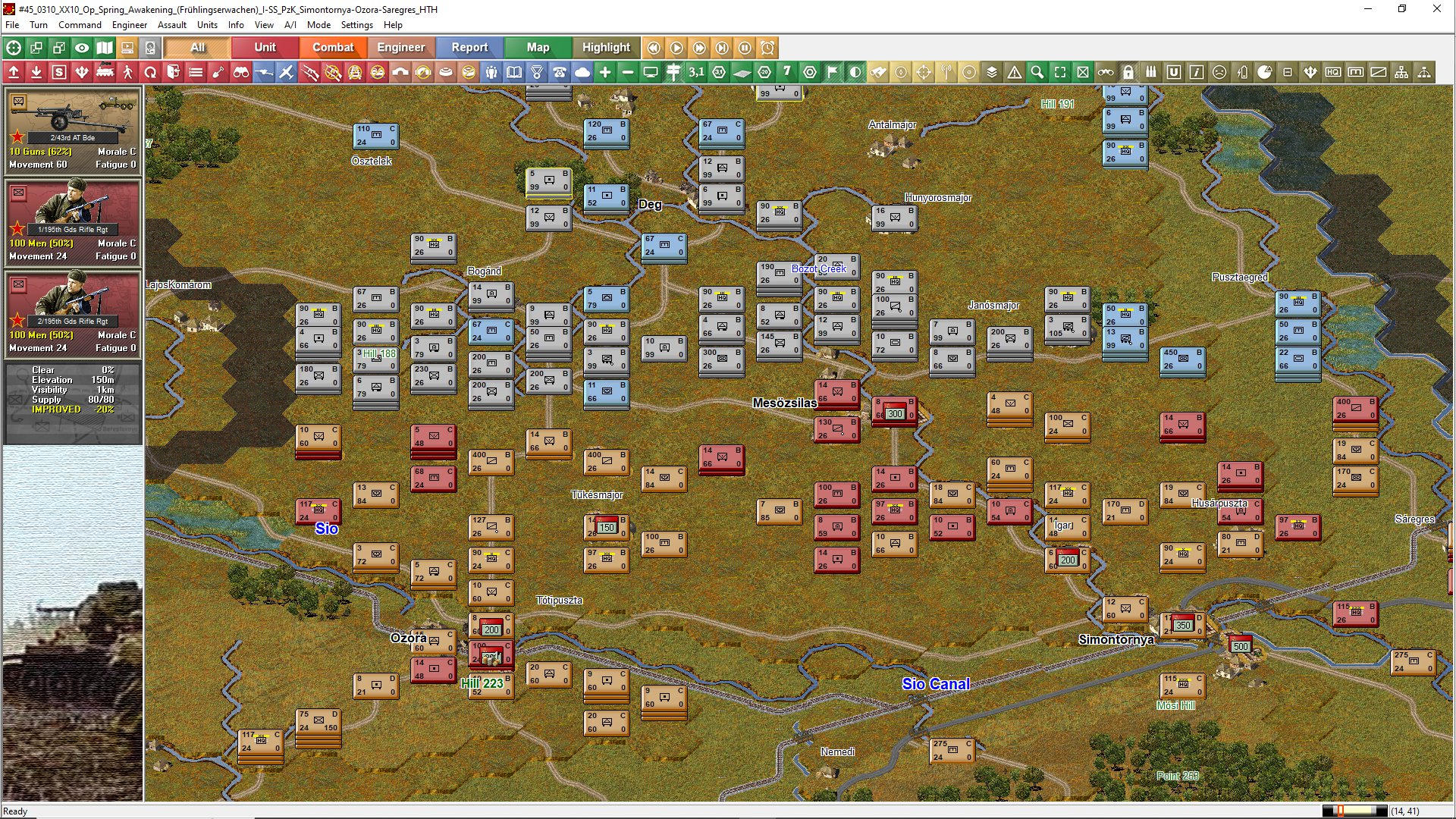Toggle the contrast shading icon
The image size is (1456, 819).
click(x=854, y=72)
